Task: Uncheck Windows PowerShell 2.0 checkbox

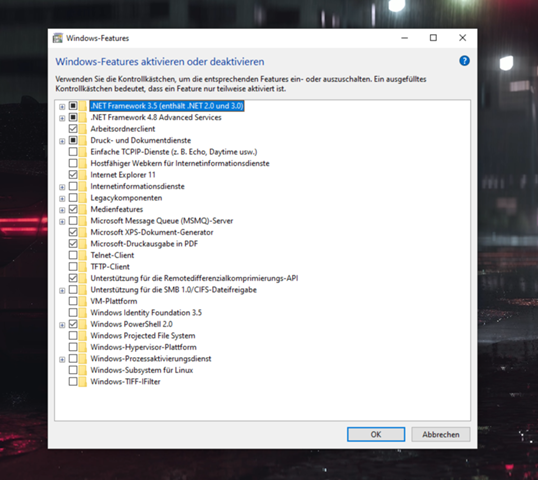Action: (x=73, y=324)
